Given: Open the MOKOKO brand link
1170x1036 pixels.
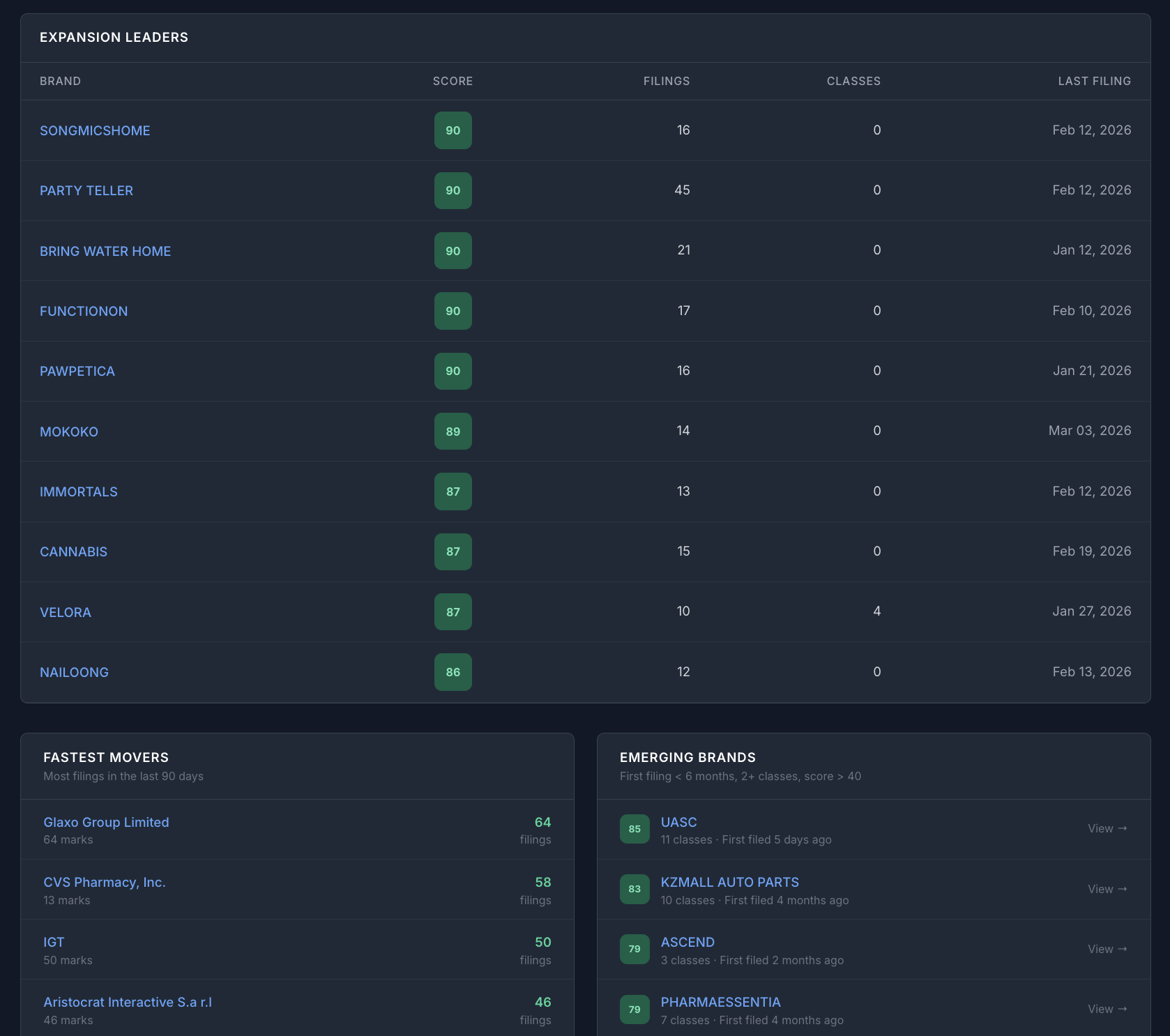Looking at the screenshot, I should point(69,432).
